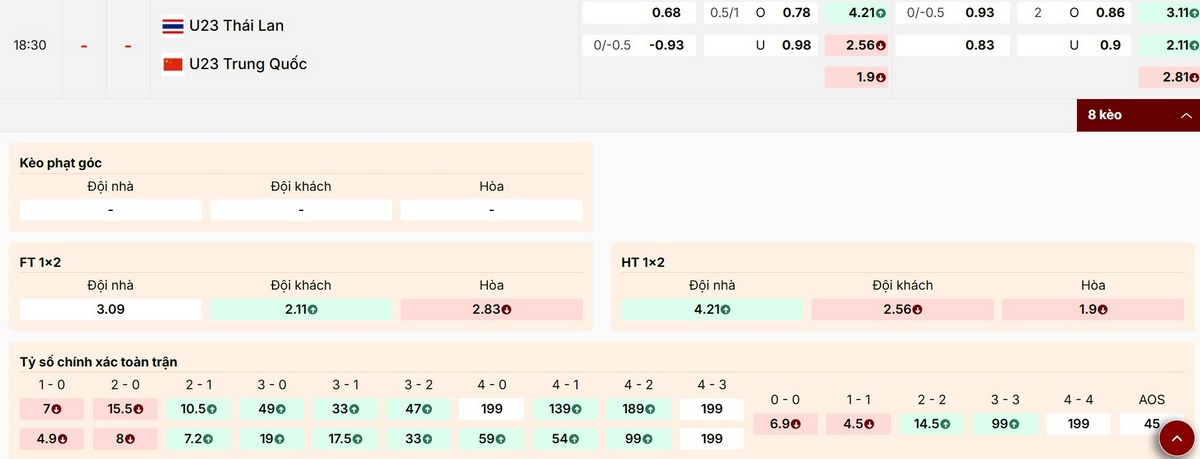
Task: Click red down arrow beside 15.5 odds
Action: point(139,409)
